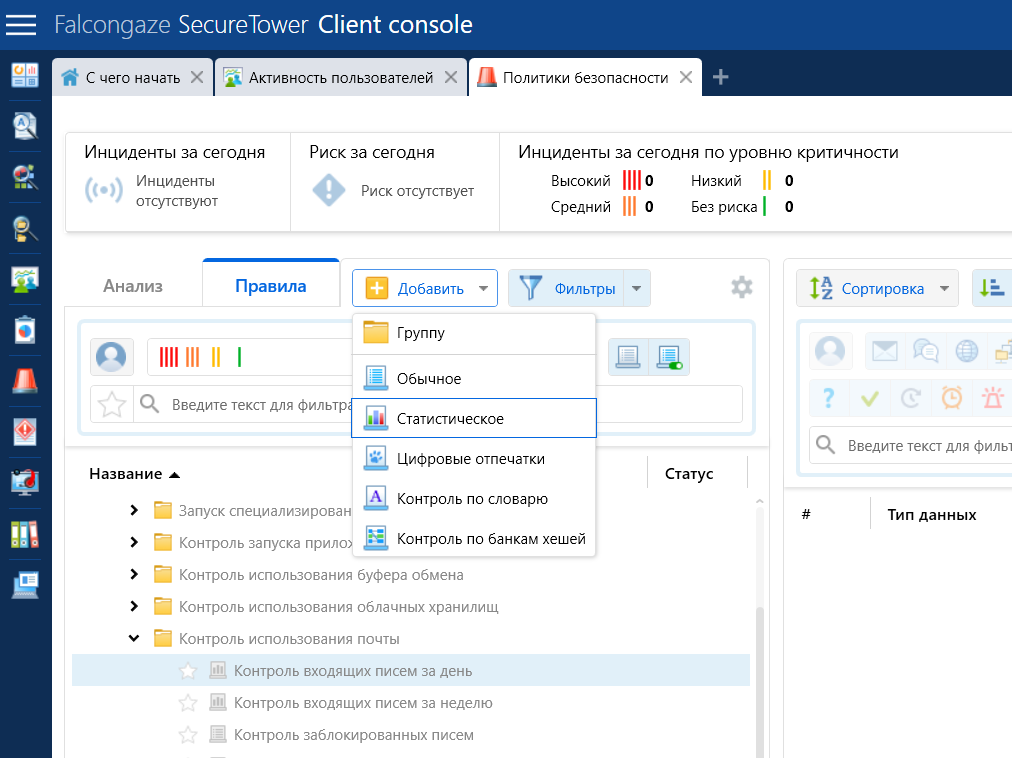1012x758 pixels.
Task: Toggle the low risk yellow bars filter
Action: click(216, 356)
